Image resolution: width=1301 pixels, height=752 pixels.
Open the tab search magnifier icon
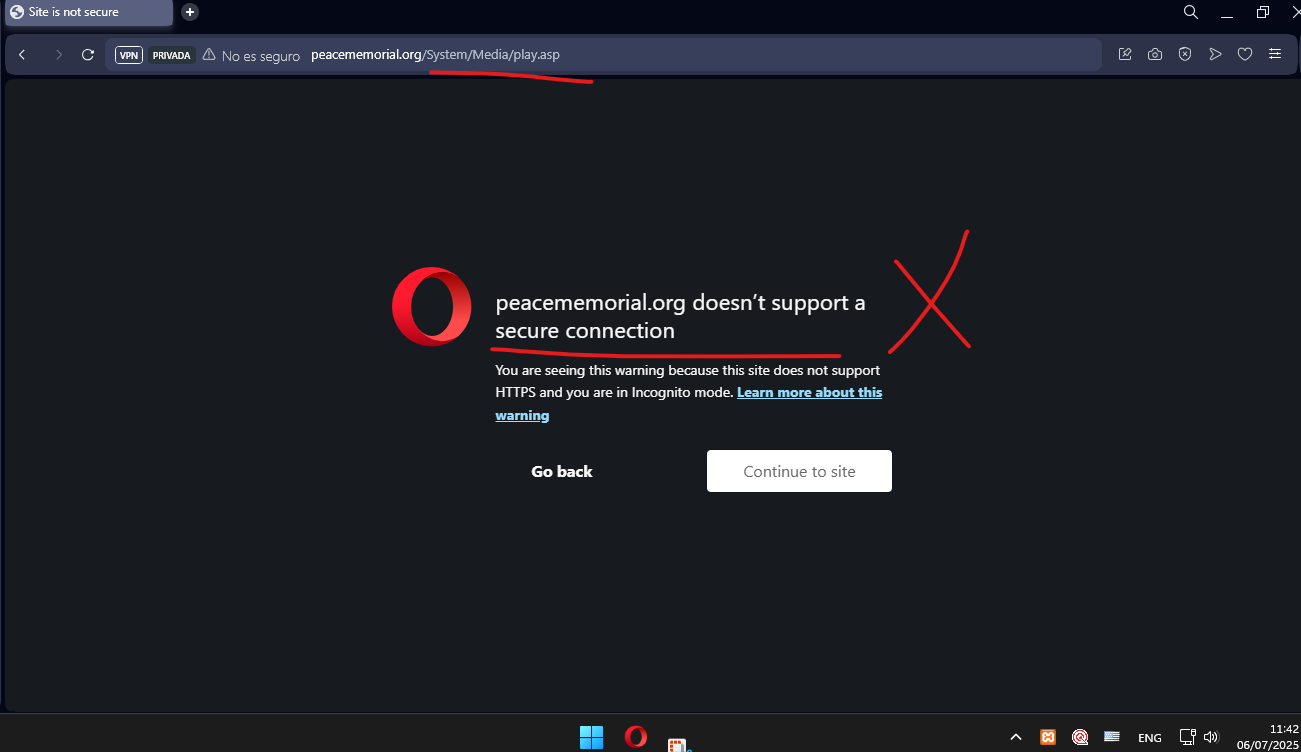coord(1191,12)
